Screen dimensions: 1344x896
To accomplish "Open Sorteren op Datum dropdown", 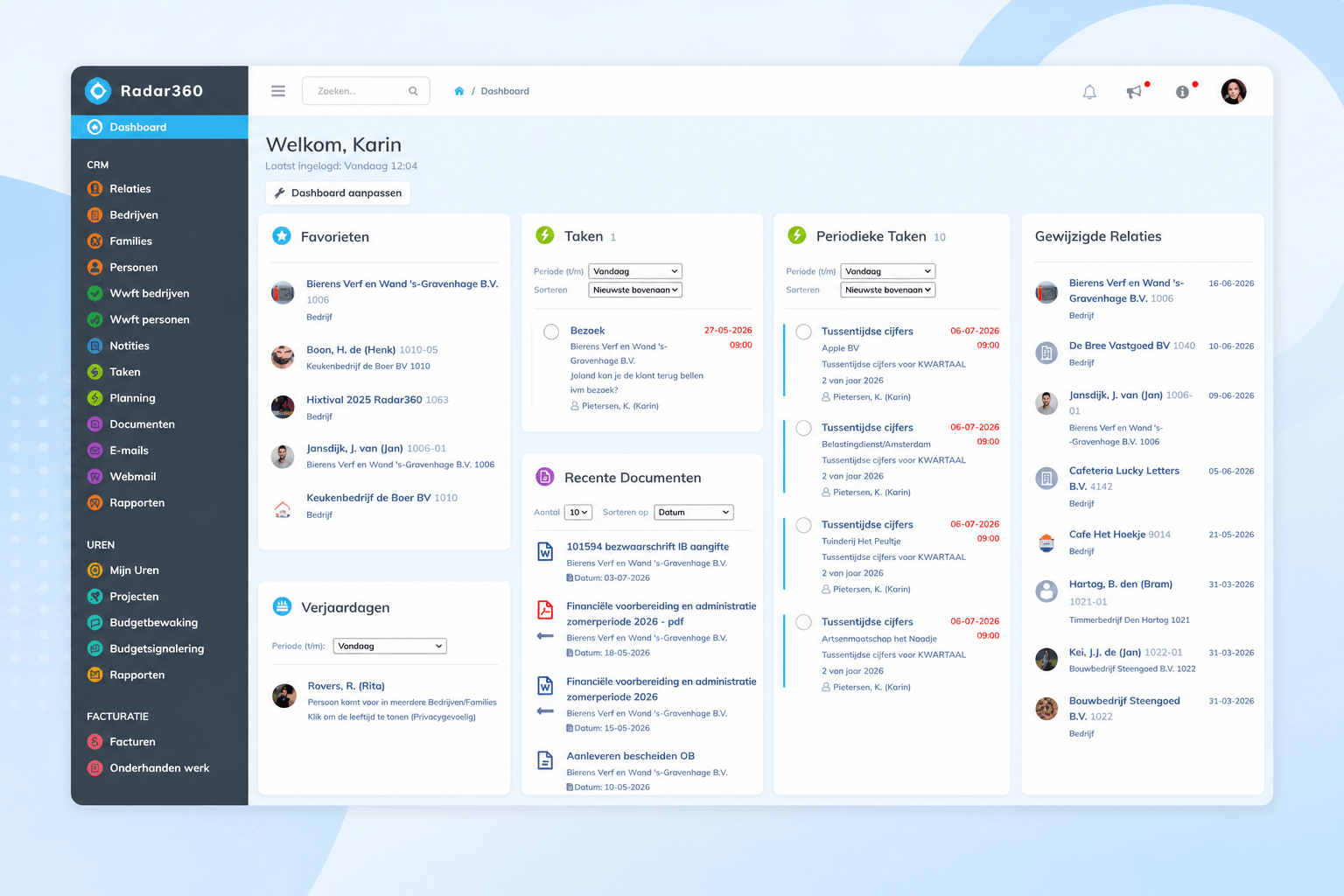I will point(694,512).
